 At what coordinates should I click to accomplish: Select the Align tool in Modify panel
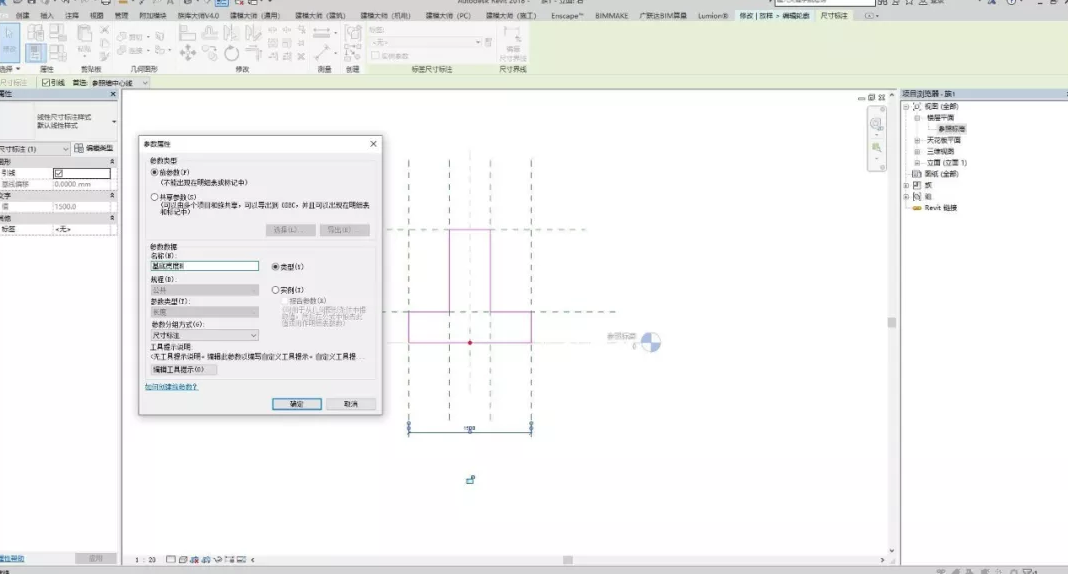tap(187, 33)
